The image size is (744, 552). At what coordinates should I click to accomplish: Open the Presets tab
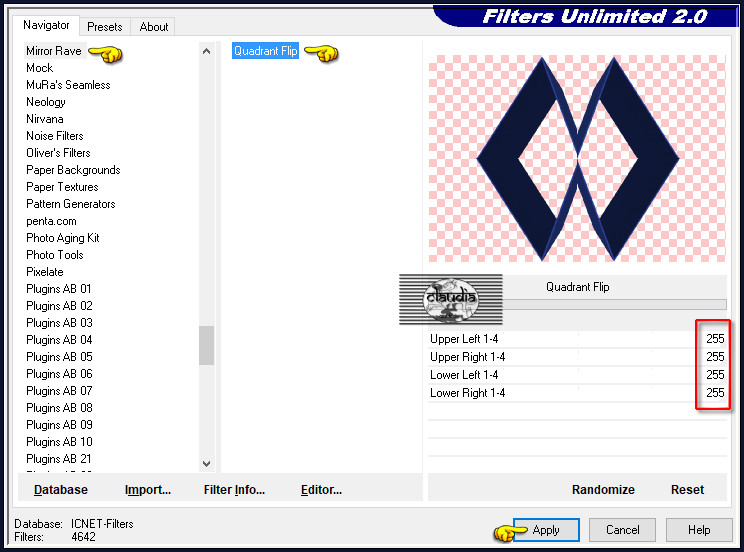[x=104, y=27]
